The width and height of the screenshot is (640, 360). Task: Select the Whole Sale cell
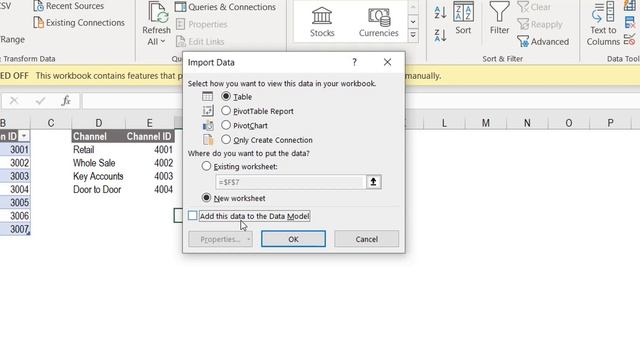(x=98, y=163)
